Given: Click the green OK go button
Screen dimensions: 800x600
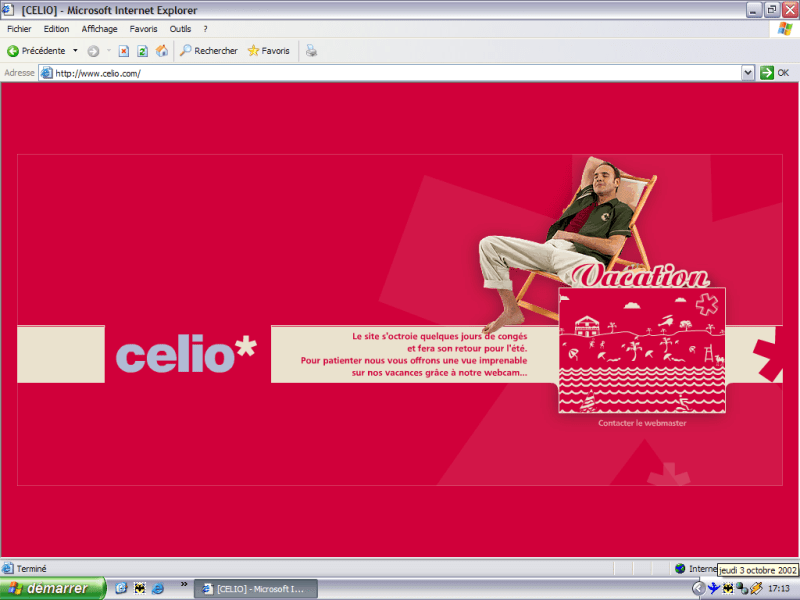Looking at the screenshot, I should click(x=774, y=73).
